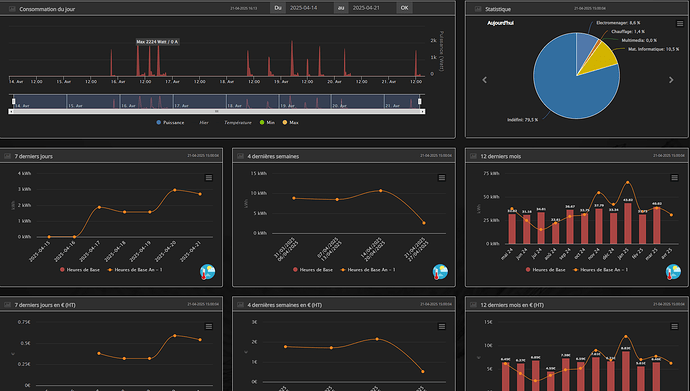The image size is (690, 391).
Task: Click the temperature icon in 4 dernières semaines
Action: coord(440,272)
